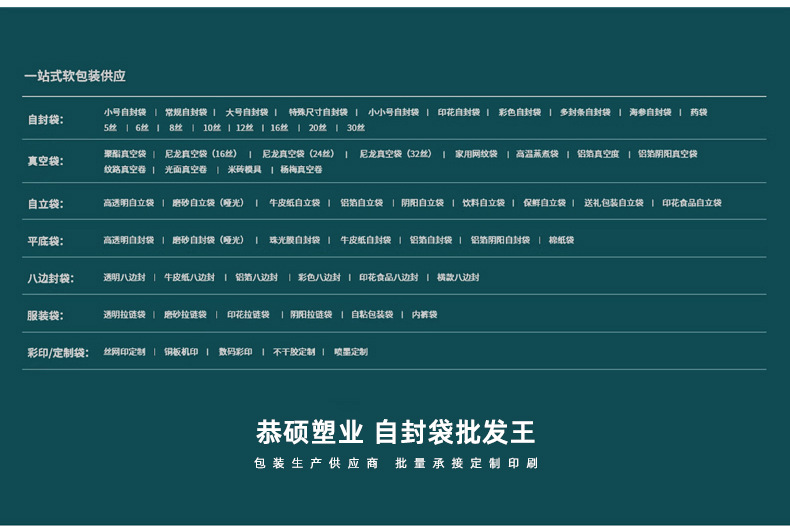Image resolution: width=790 pixels, height=526 pixels.
Task: Select the 牛皮纸自封袋 link
Action: click(x=366, y=240)
